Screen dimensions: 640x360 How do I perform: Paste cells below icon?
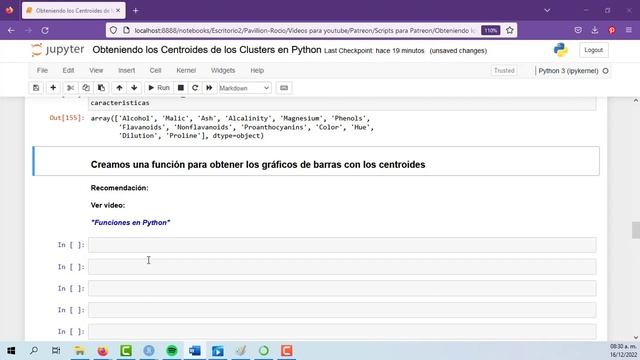[x=101, y=88]
